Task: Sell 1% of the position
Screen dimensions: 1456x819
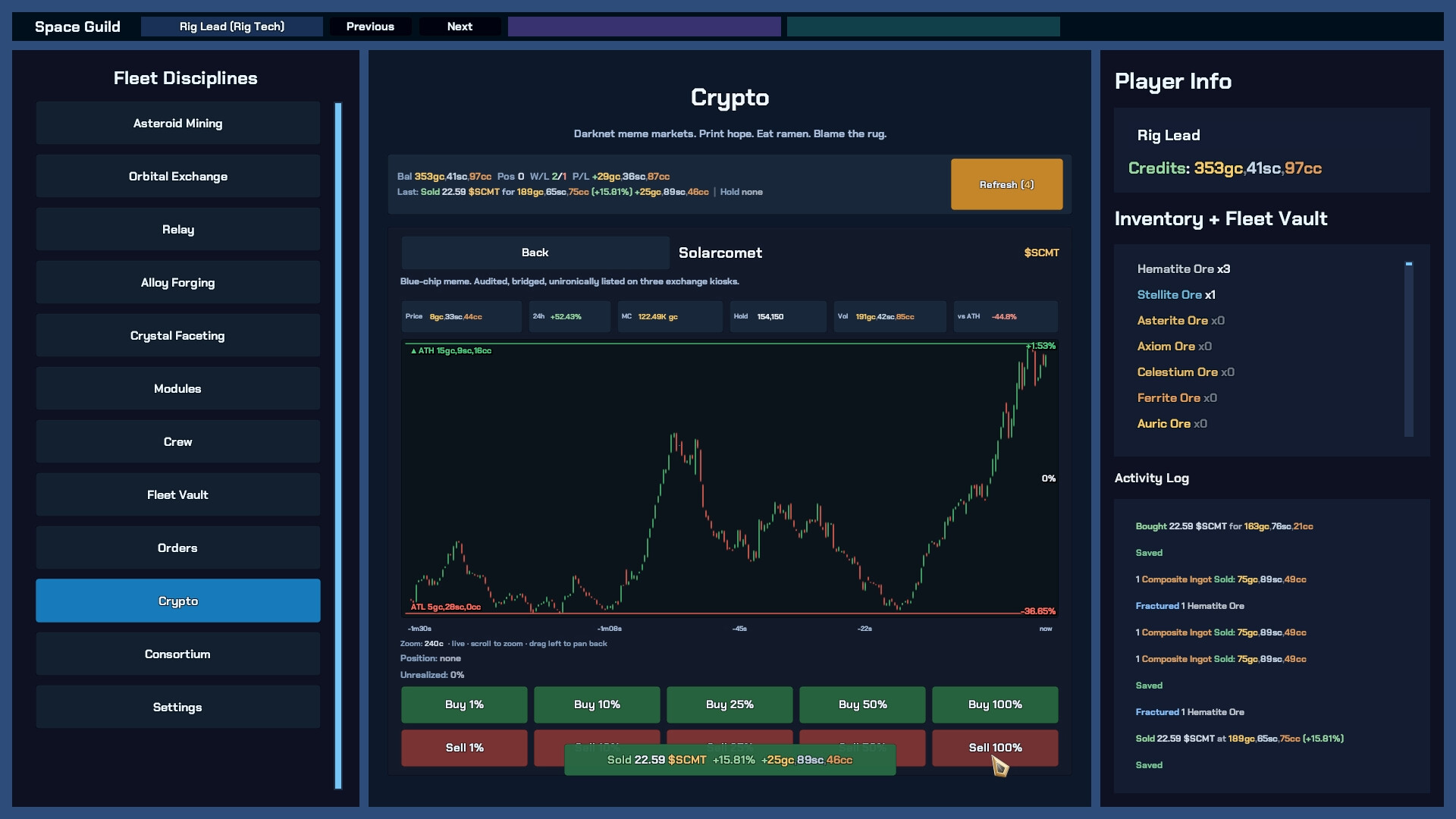Action: pos(464,748)
